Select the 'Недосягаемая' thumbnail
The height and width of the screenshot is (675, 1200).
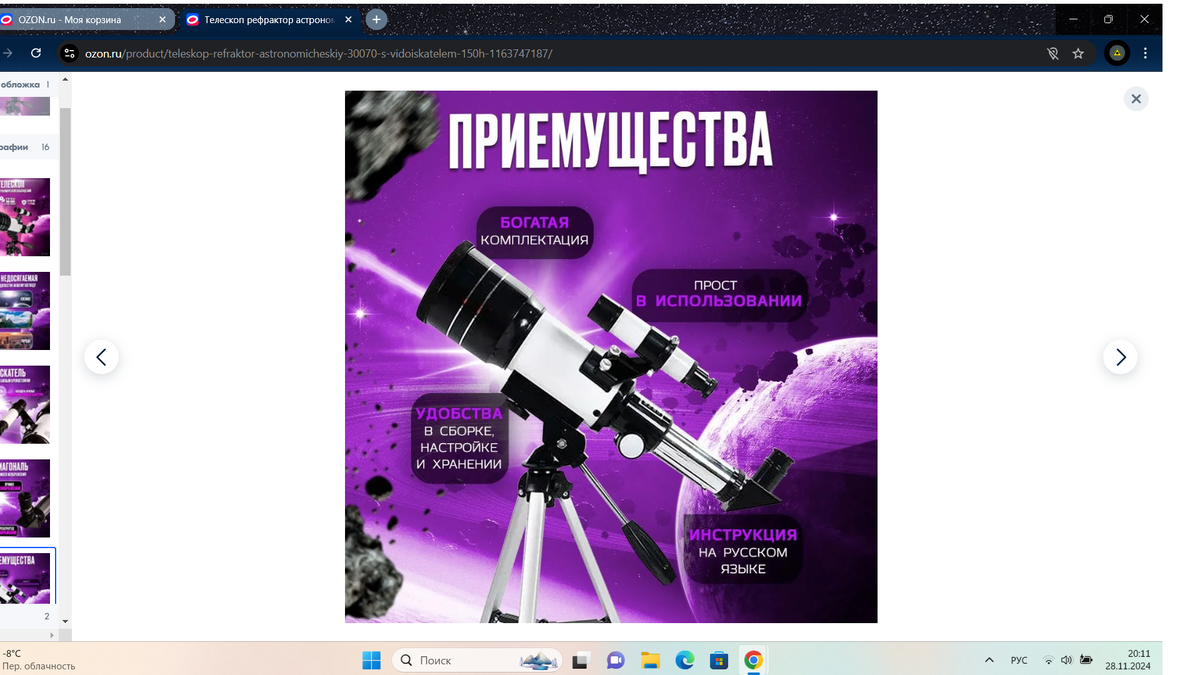pyautogui.click(x=25, y=311)
